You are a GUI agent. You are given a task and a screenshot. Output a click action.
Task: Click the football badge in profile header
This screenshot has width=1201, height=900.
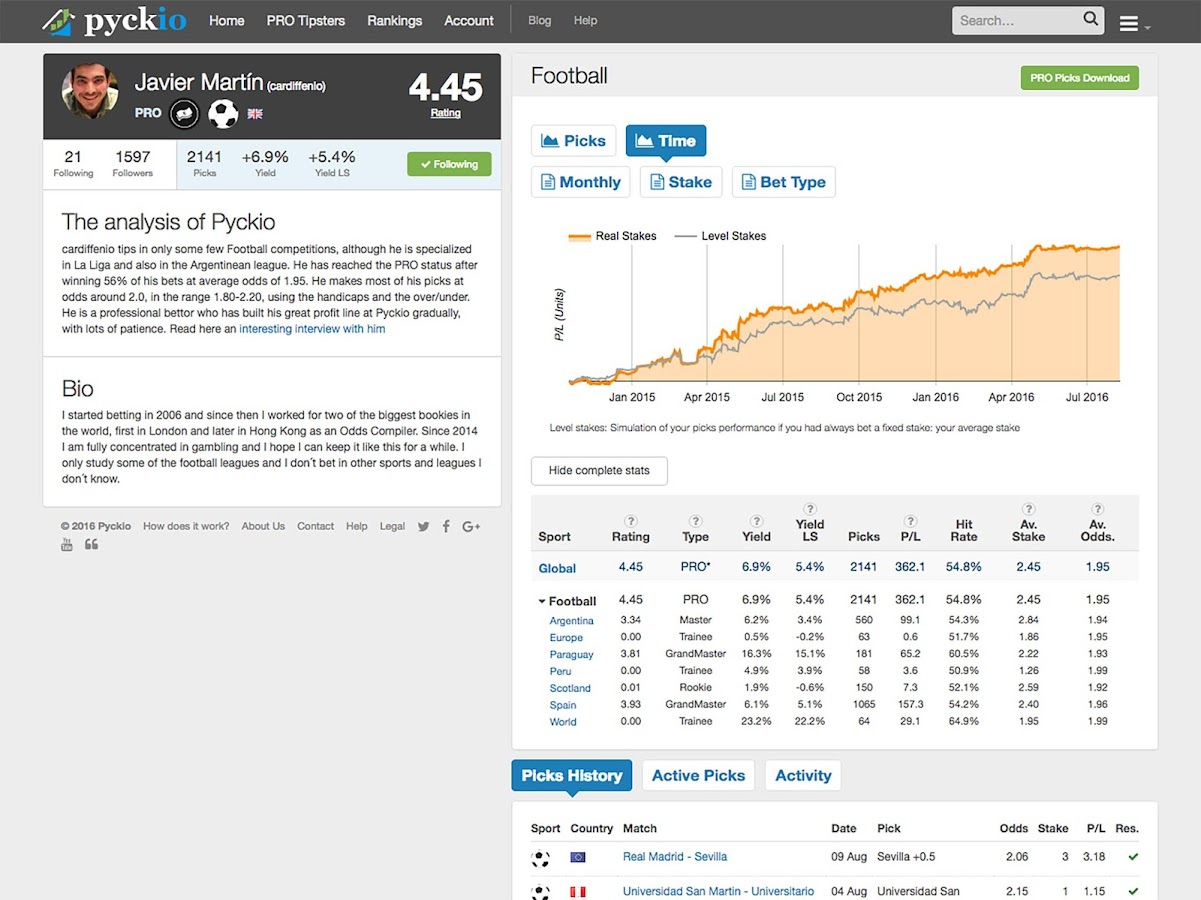[x=223, y=113]
